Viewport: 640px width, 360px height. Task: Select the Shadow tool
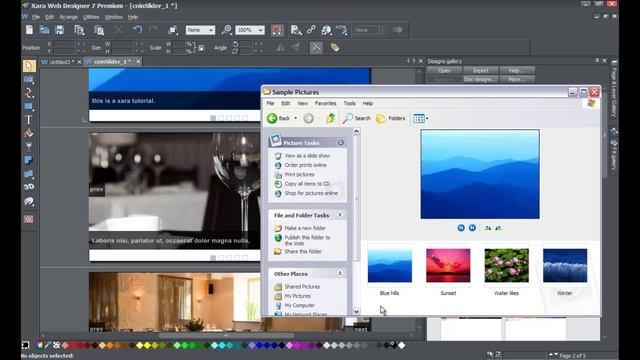[29, 160]
